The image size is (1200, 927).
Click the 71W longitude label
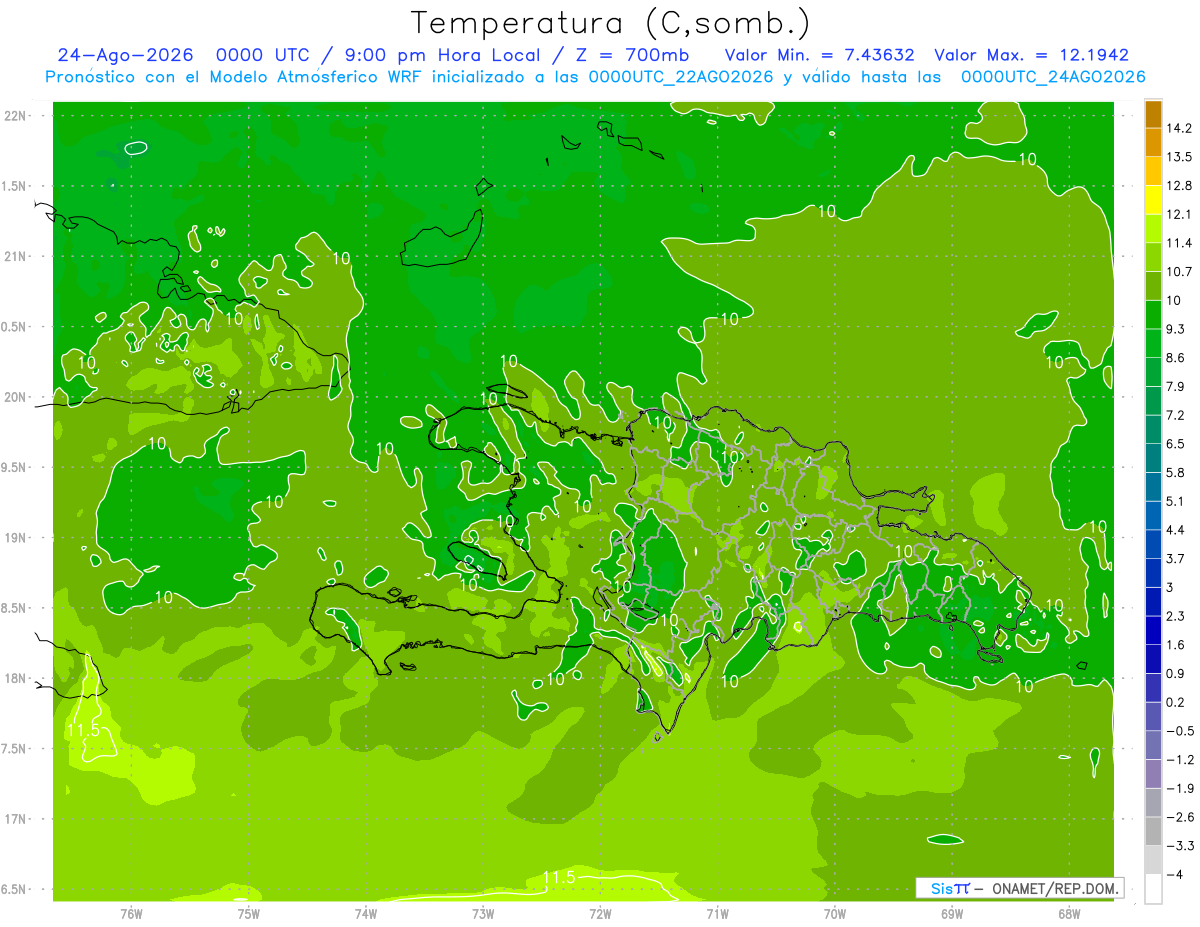point(717,913)
